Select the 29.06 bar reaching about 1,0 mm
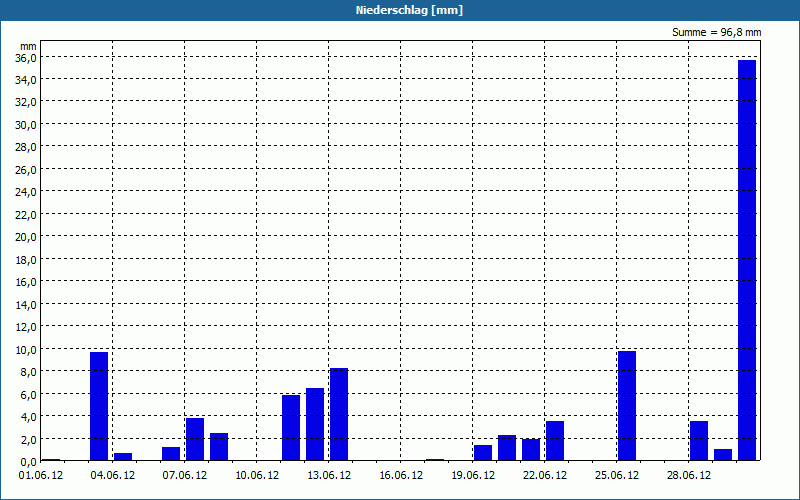 coord(723,455)
